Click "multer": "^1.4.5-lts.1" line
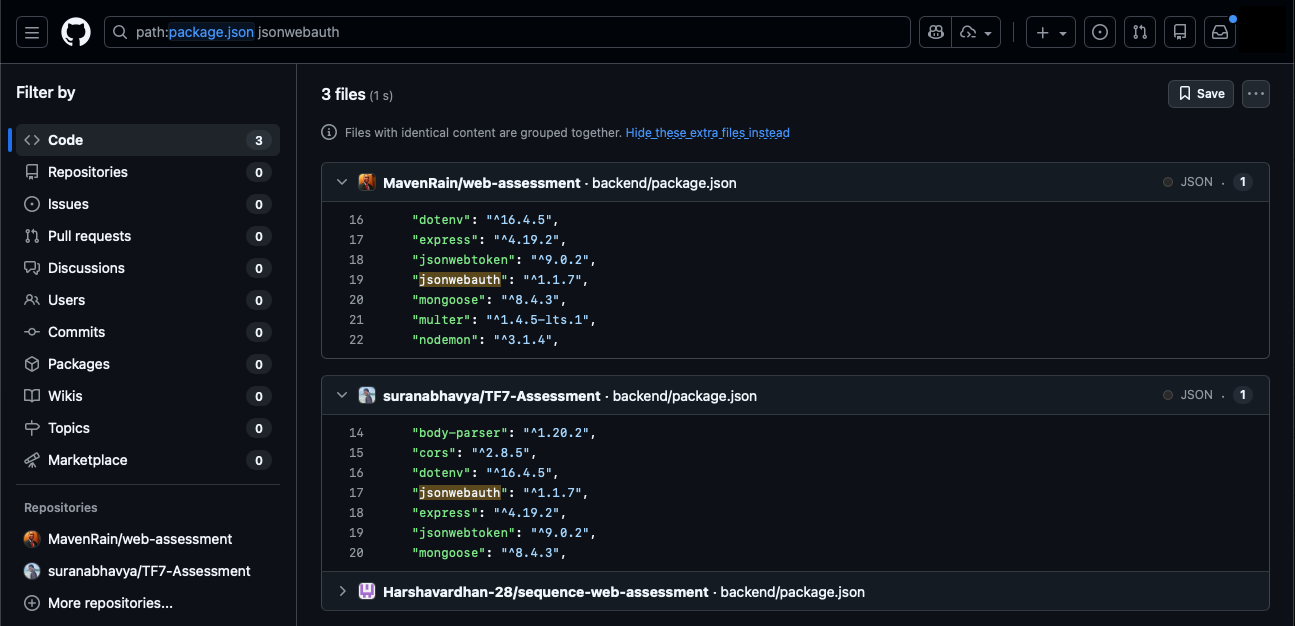This screenshot has height=626, width=1295. click(503, 320)
